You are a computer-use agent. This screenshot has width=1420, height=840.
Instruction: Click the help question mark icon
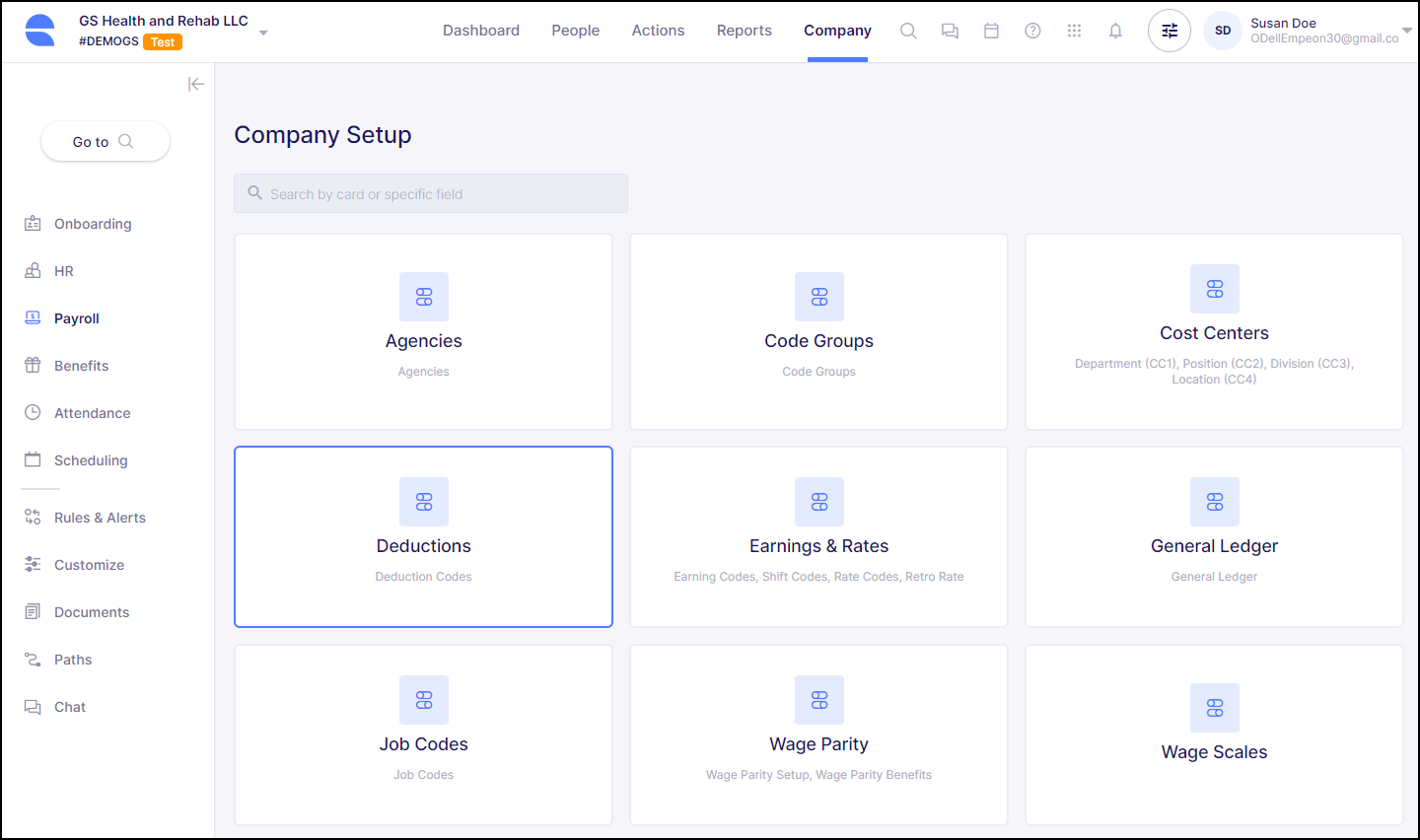1032,31
